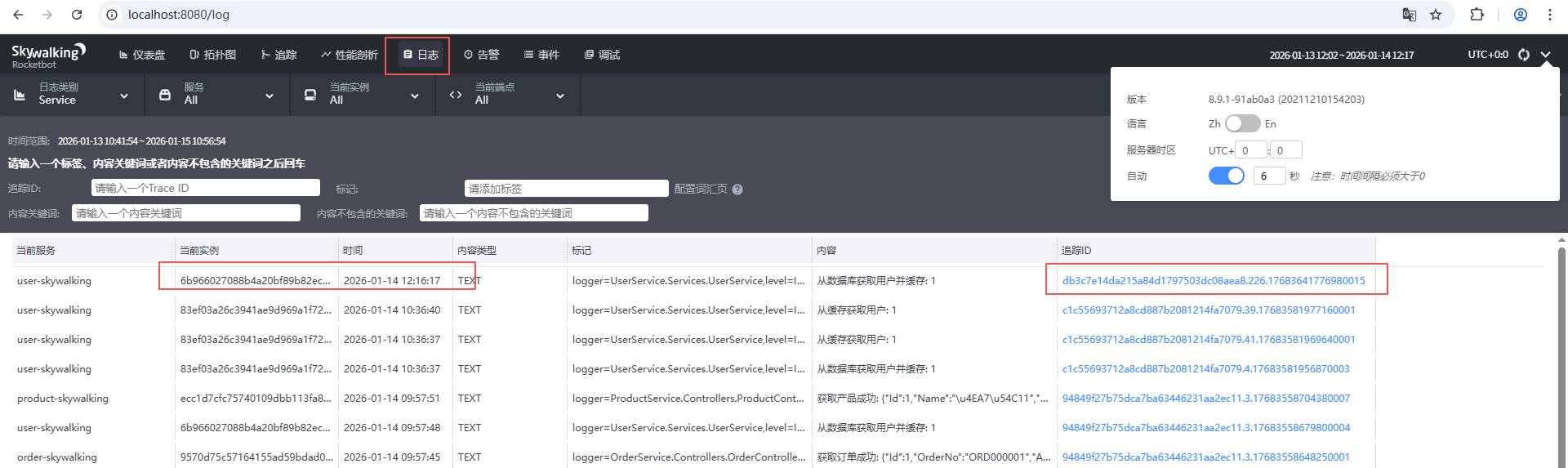Click the browser back arrow
1568x468 pixels.
(x=18, y=15)
